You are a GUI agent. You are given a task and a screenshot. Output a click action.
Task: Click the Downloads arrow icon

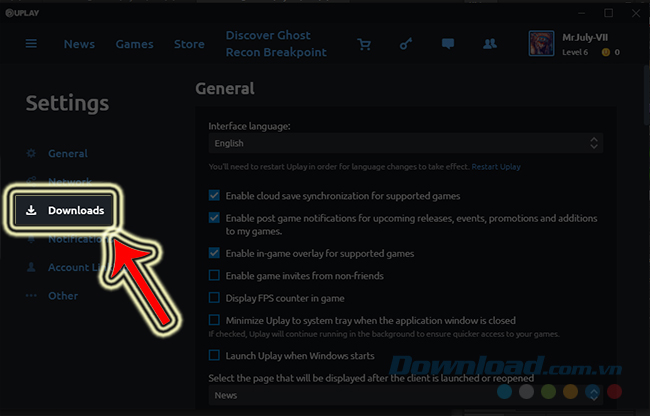pyautogui.click(x=31, y=210)
